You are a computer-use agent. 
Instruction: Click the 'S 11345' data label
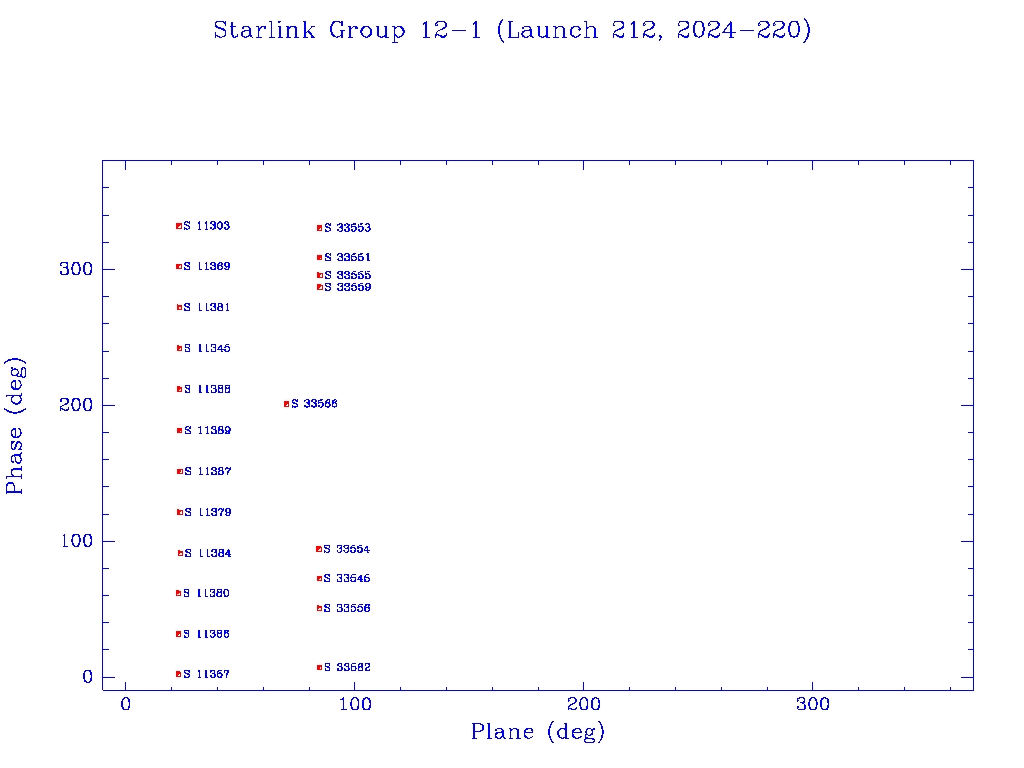[x=207, y=349]
